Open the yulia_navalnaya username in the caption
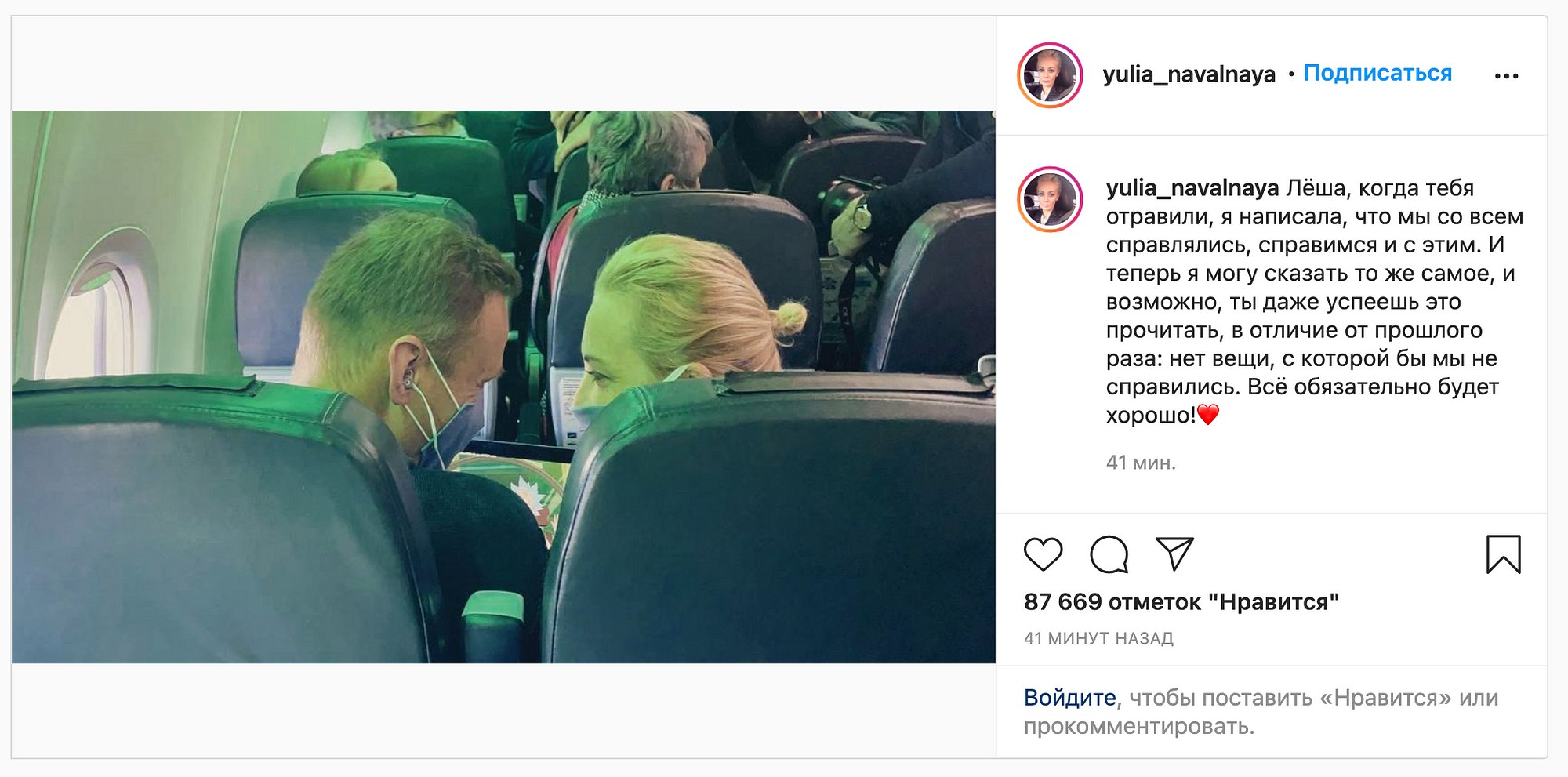 [1192, 188]
